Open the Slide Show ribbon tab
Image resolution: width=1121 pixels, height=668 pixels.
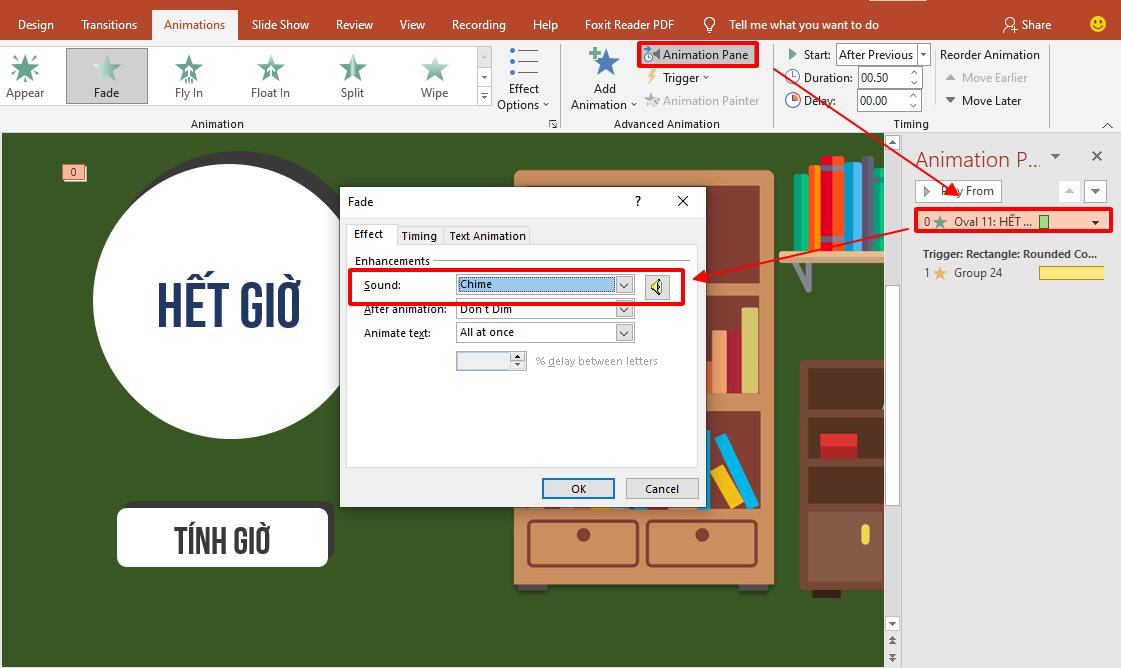click(x=280, y=24)
